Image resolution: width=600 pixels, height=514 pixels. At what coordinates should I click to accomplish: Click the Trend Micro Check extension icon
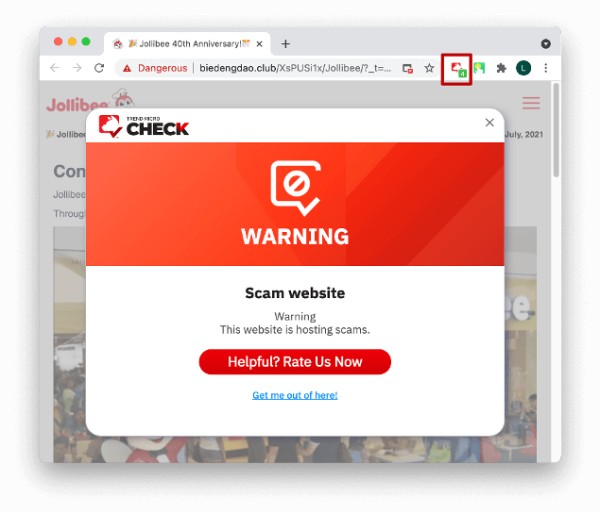[458, 69]
